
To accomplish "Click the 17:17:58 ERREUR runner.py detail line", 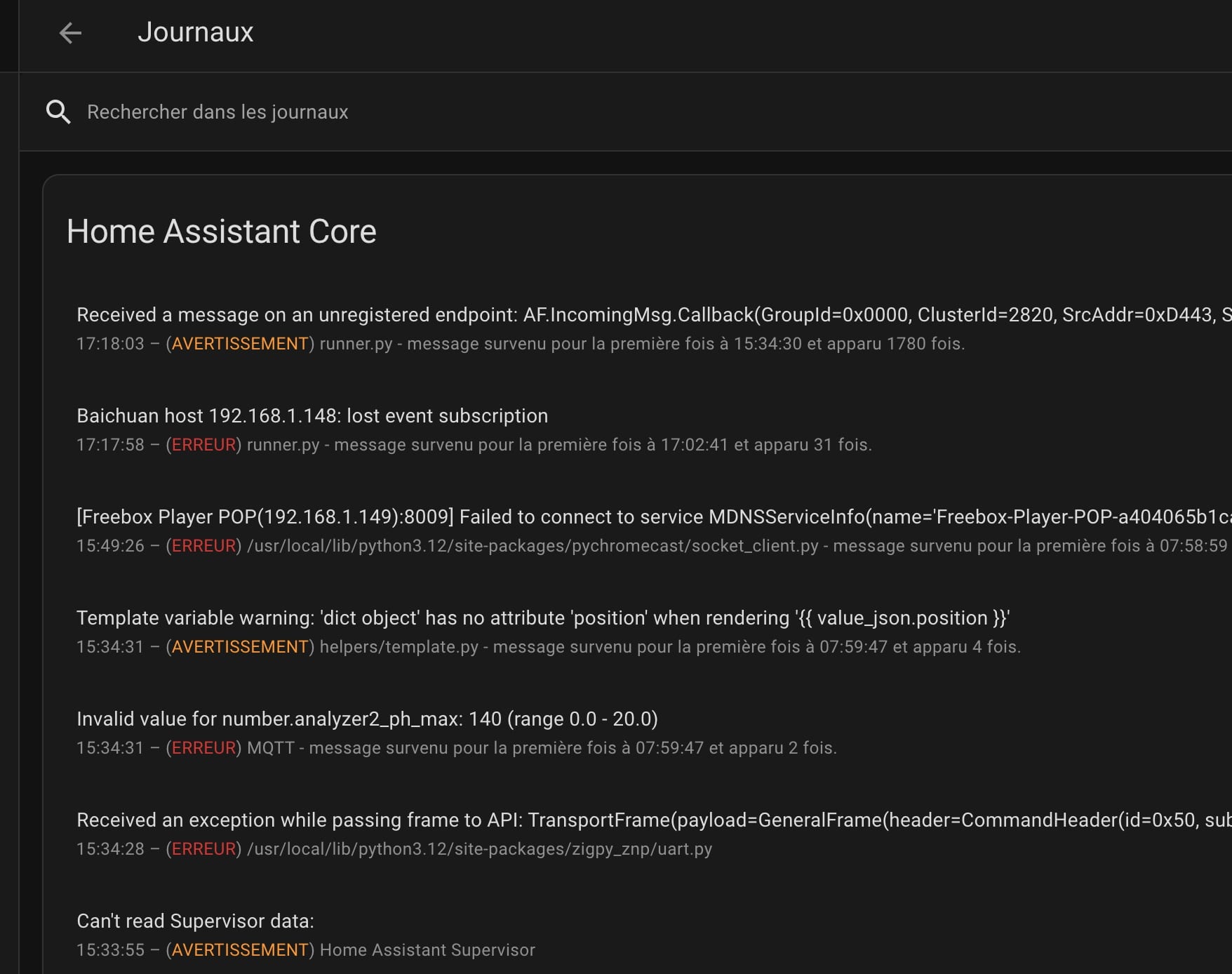I will (x=474, y=445).
